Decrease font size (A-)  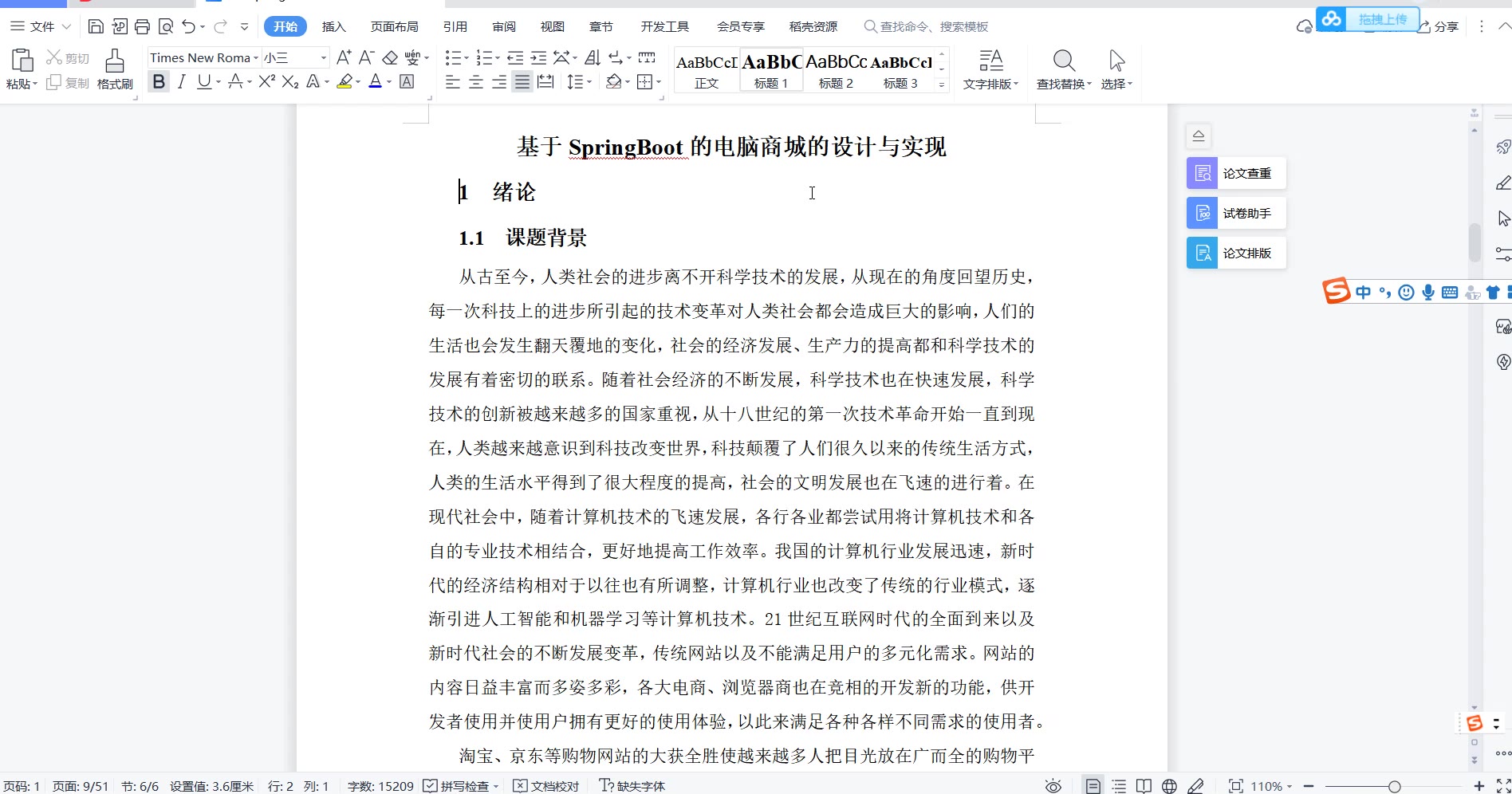click(366, 57)
